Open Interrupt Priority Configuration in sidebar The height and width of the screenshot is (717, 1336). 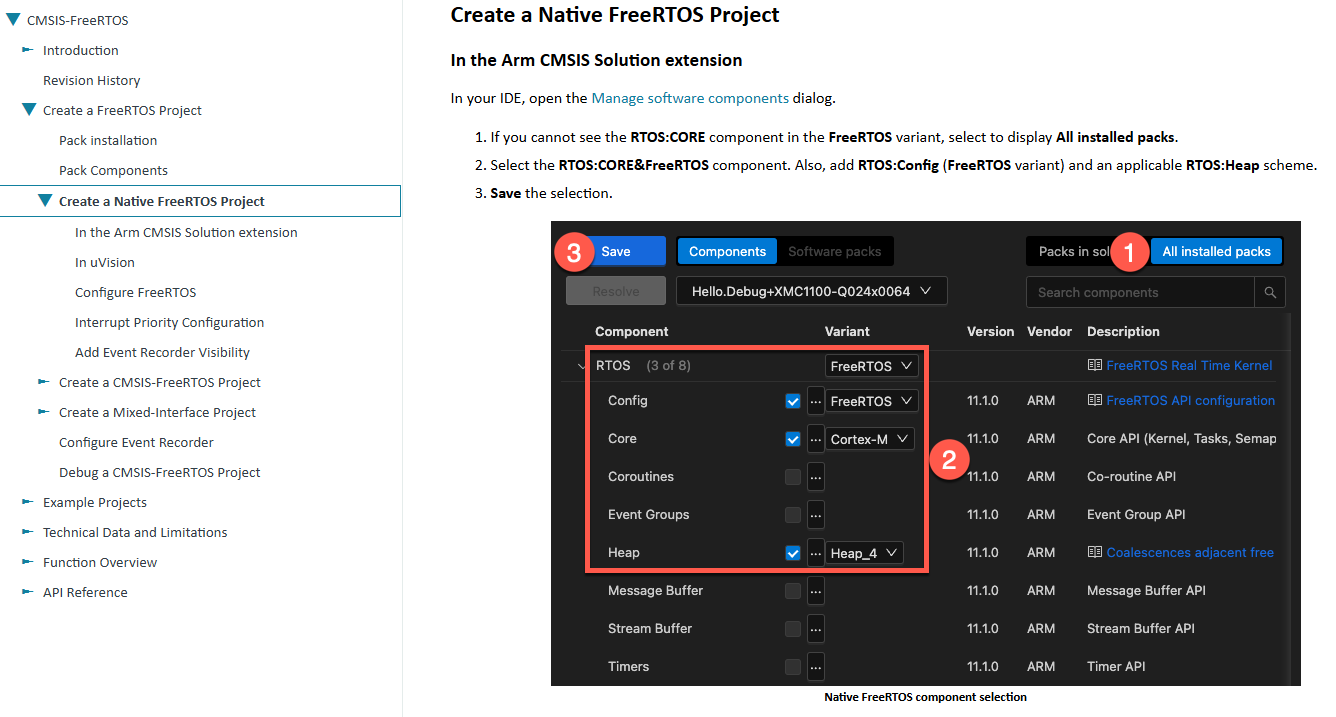point(169,322)
